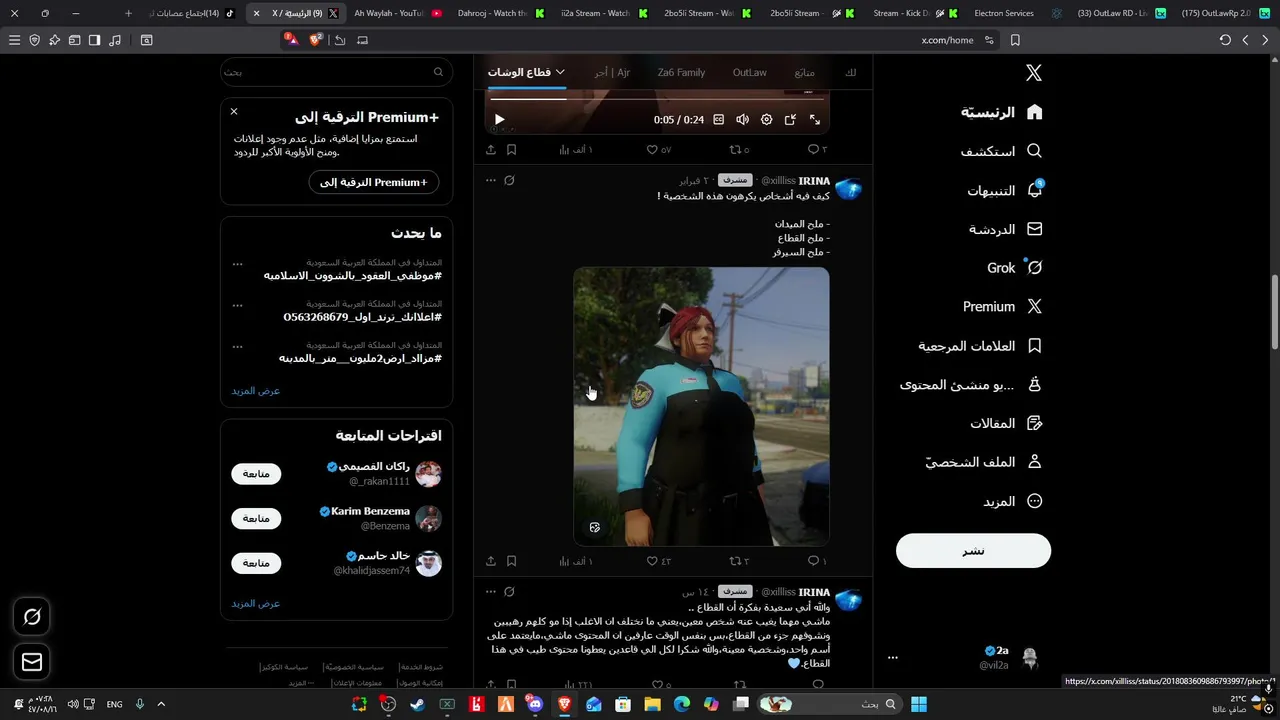Open Bookmarks (العلامات المرجعية)
This screenshot has width=1280, height=720.
pyautogui.click(x=980, y=346)
